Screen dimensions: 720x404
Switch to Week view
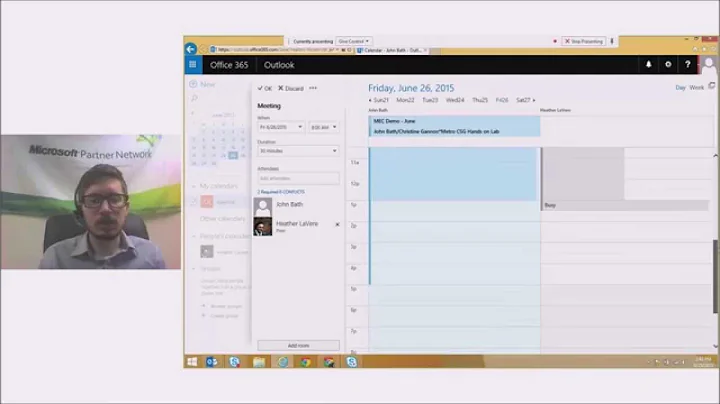click(x=697, y=88)
